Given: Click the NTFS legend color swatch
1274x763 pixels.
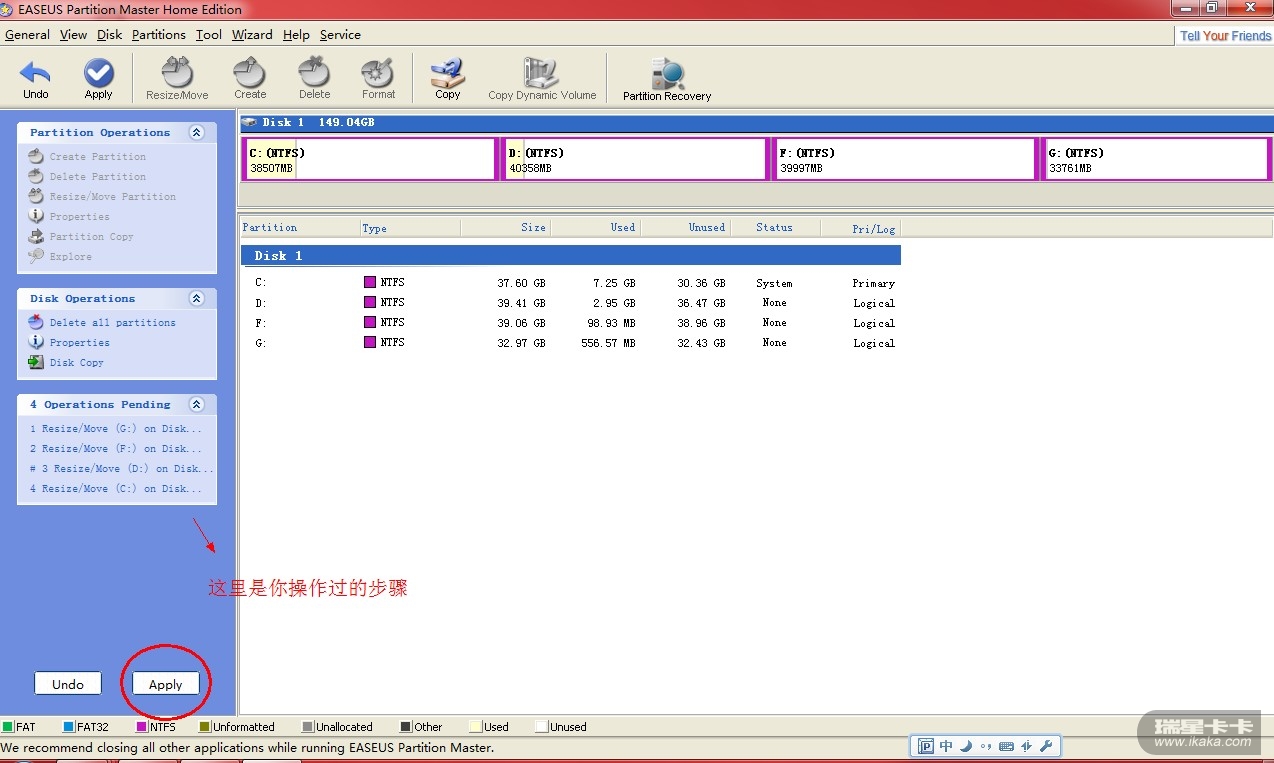Looking at the screenshot, I should click(142, 727).
